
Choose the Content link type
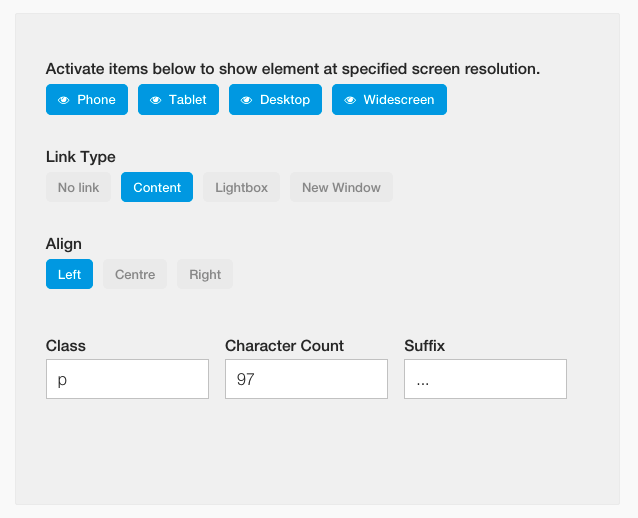[x=157, y=187]
